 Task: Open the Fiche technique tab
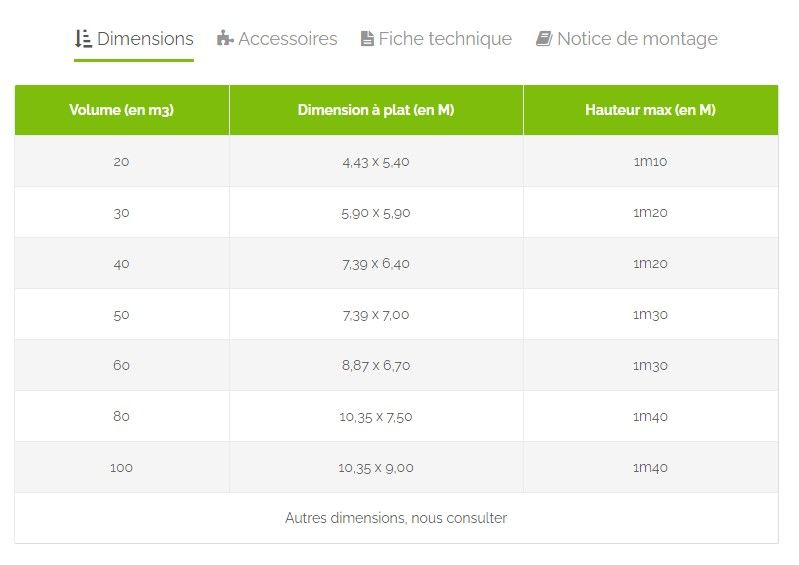(444, 39)
